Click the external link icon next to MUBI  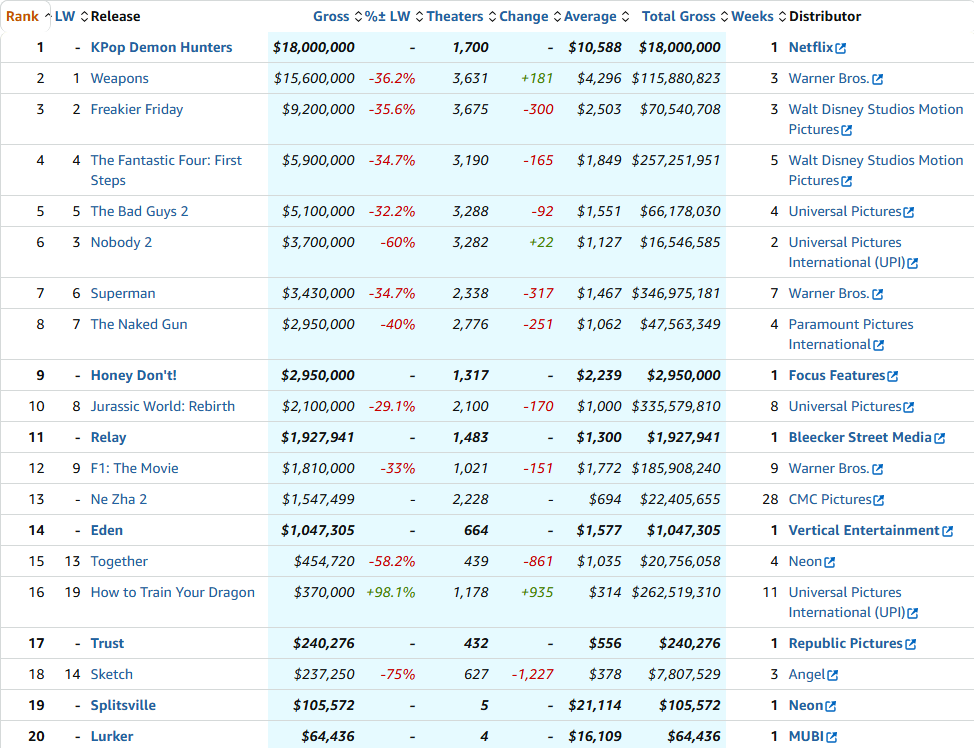(832, 737)
